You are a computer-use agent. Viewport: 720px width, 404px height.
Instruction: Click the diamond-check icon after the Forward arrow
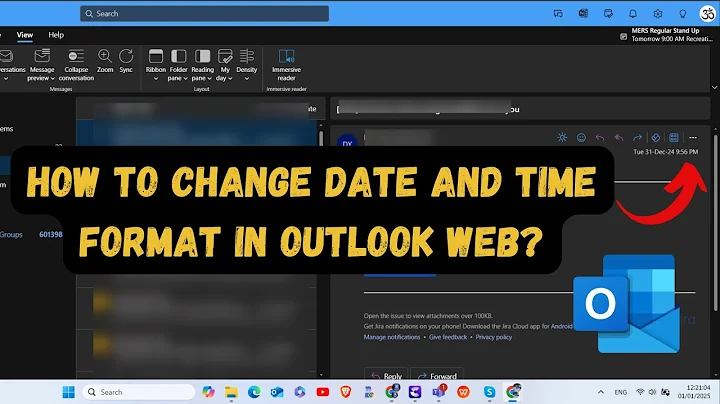pos(656,137)
